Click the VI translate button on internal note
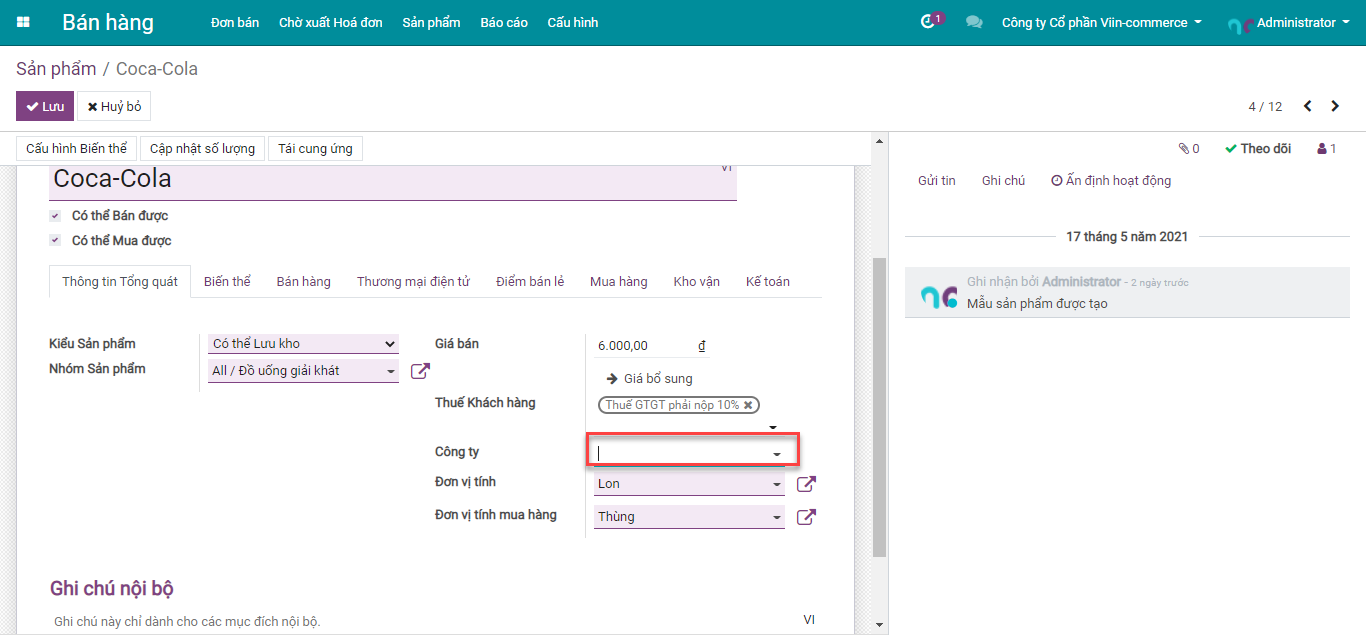Viewport: 1366px width, 635px height. 809,620
